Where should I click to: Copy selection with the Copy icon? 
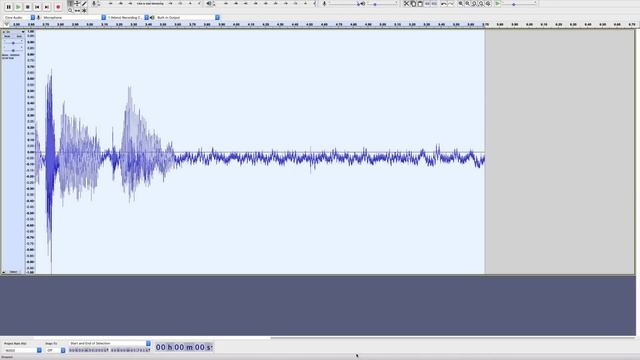413,4
